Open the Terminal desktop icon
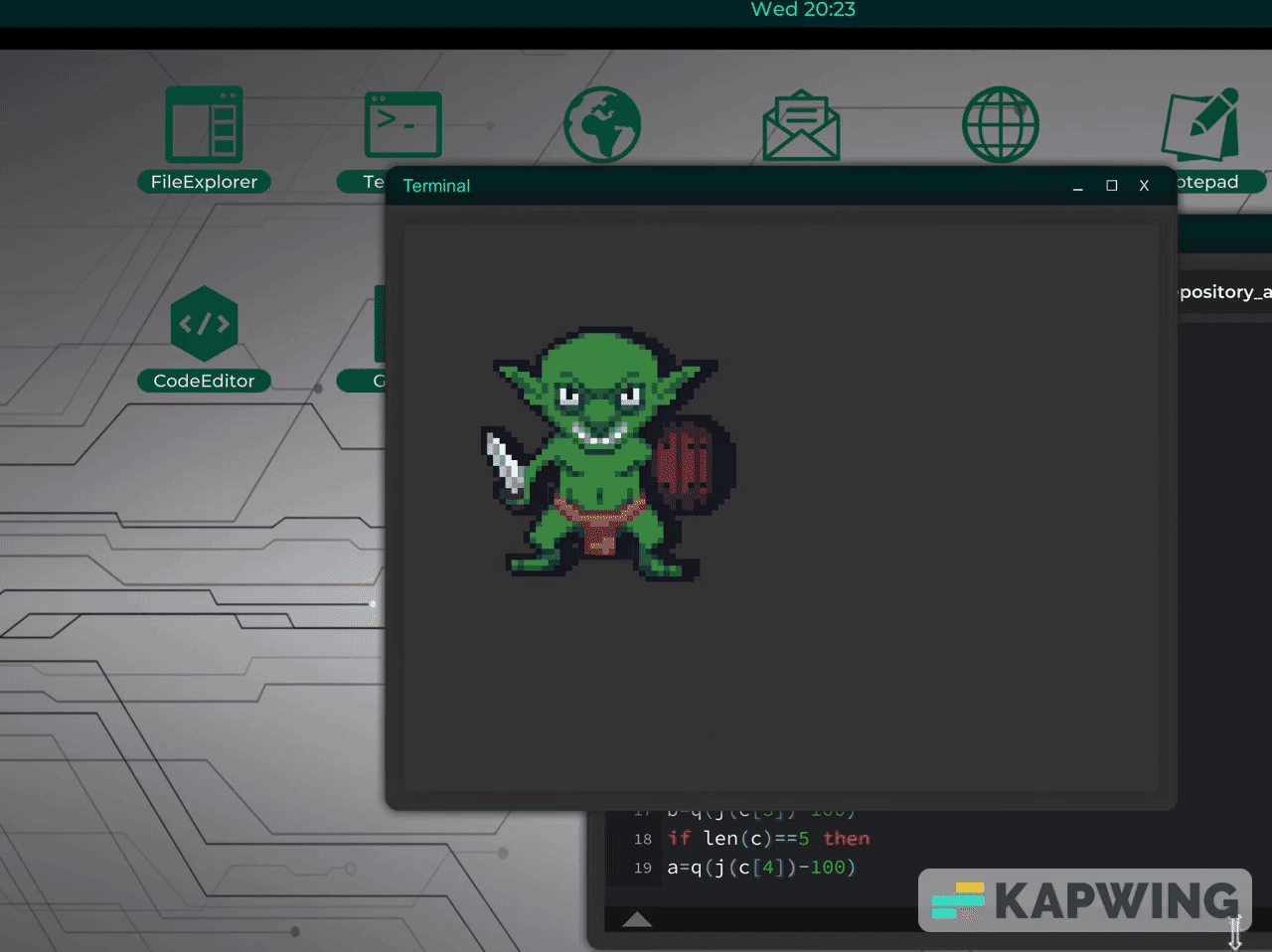The height and width of the screenshot is (952, 1272). coord(402,124)
